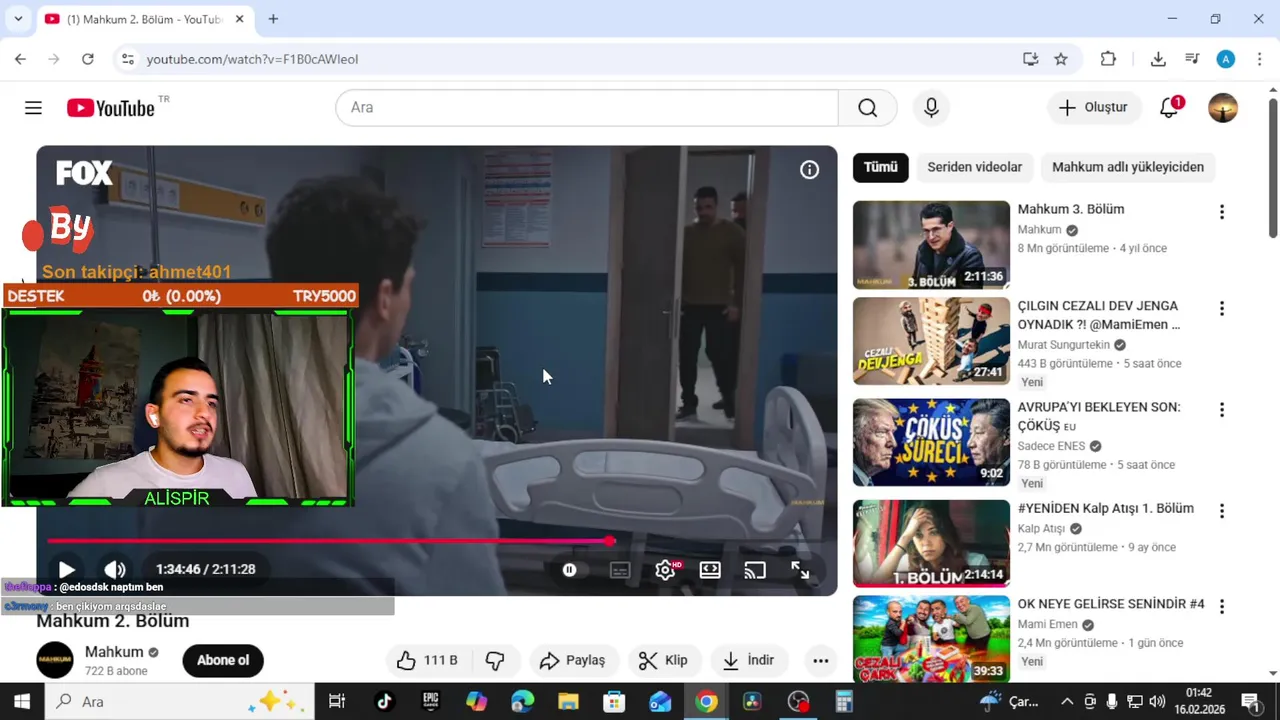Open #YENİDEN Kalp Atışı 1. Bölüm title
The height and width of the screenshot is (720, 1280).
(x=1105, y=509)
